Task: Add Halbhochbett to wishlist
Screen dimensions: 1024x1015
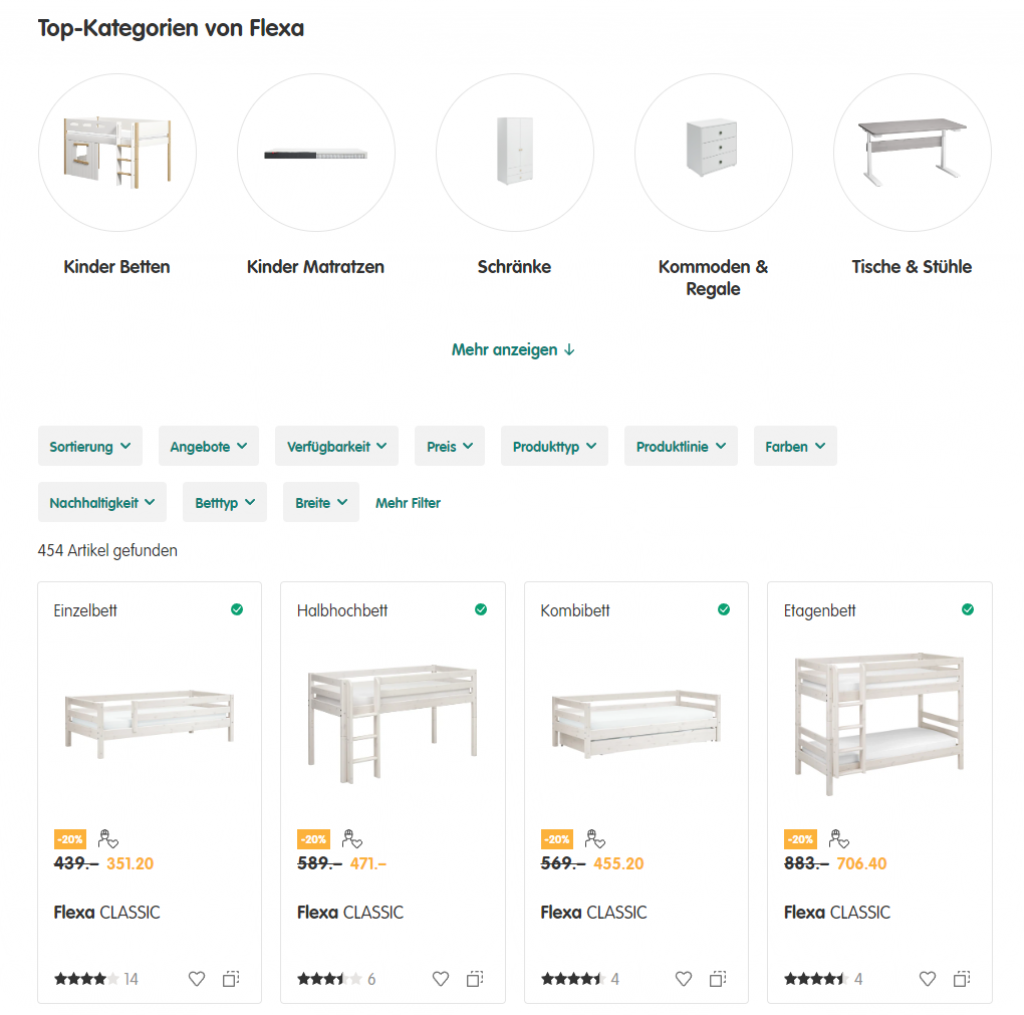Action: (441, 979)
